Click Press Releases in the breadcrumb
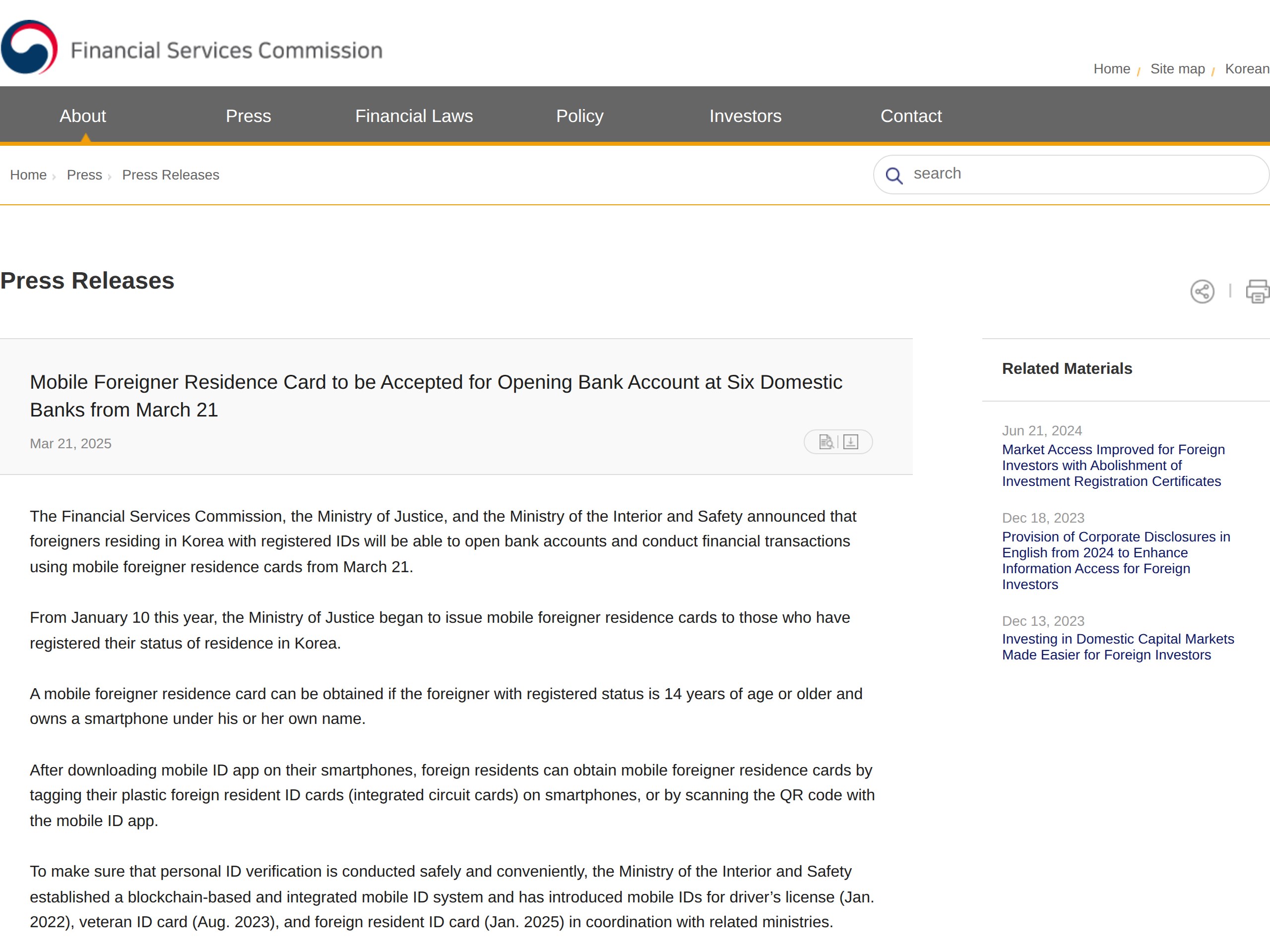Image resolution: width=1270 pixels, height=952 pixels. click(171, 175)
